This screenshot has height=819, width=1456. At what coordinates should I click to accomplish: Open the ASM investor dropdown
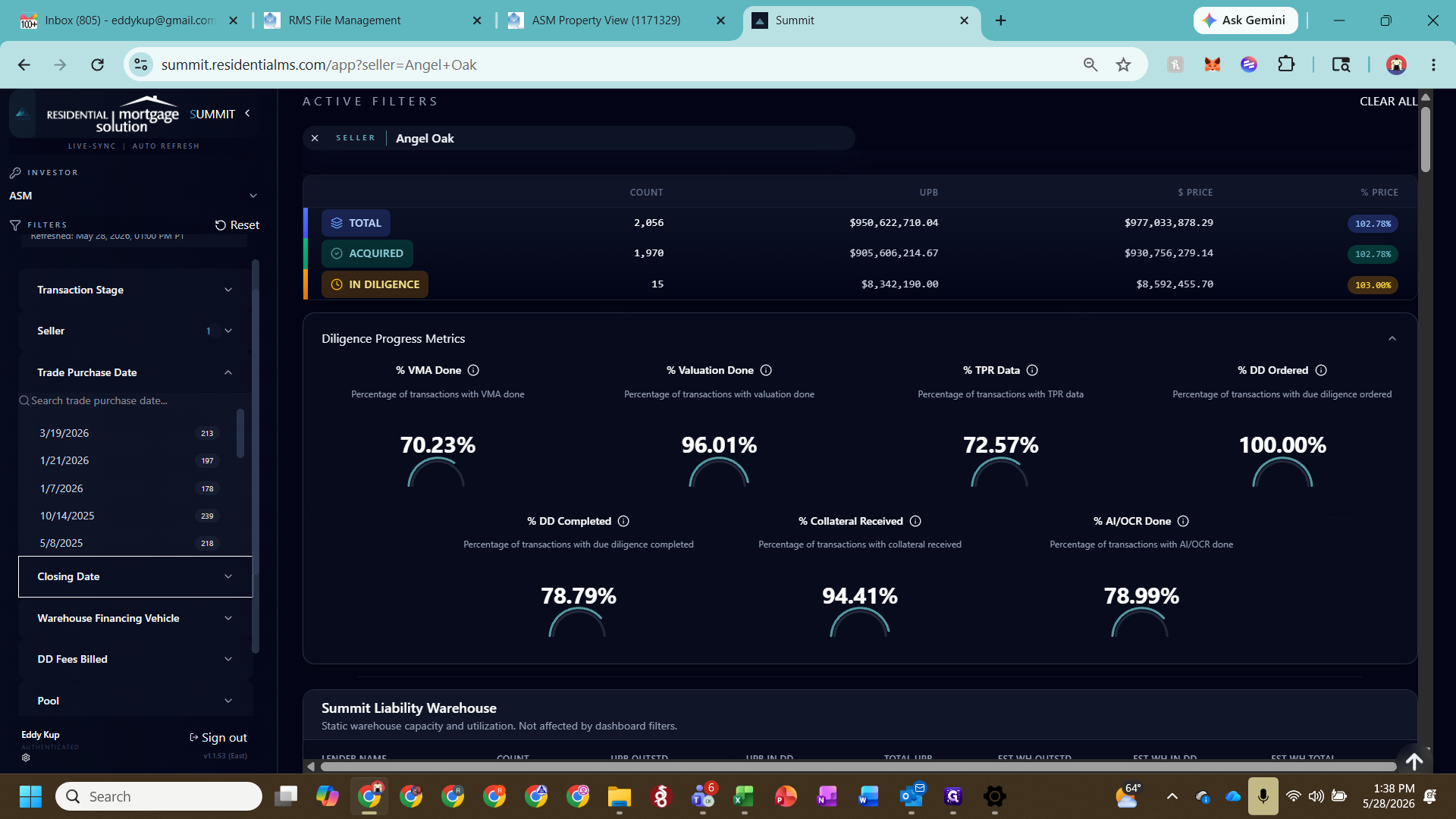(133, 196)
